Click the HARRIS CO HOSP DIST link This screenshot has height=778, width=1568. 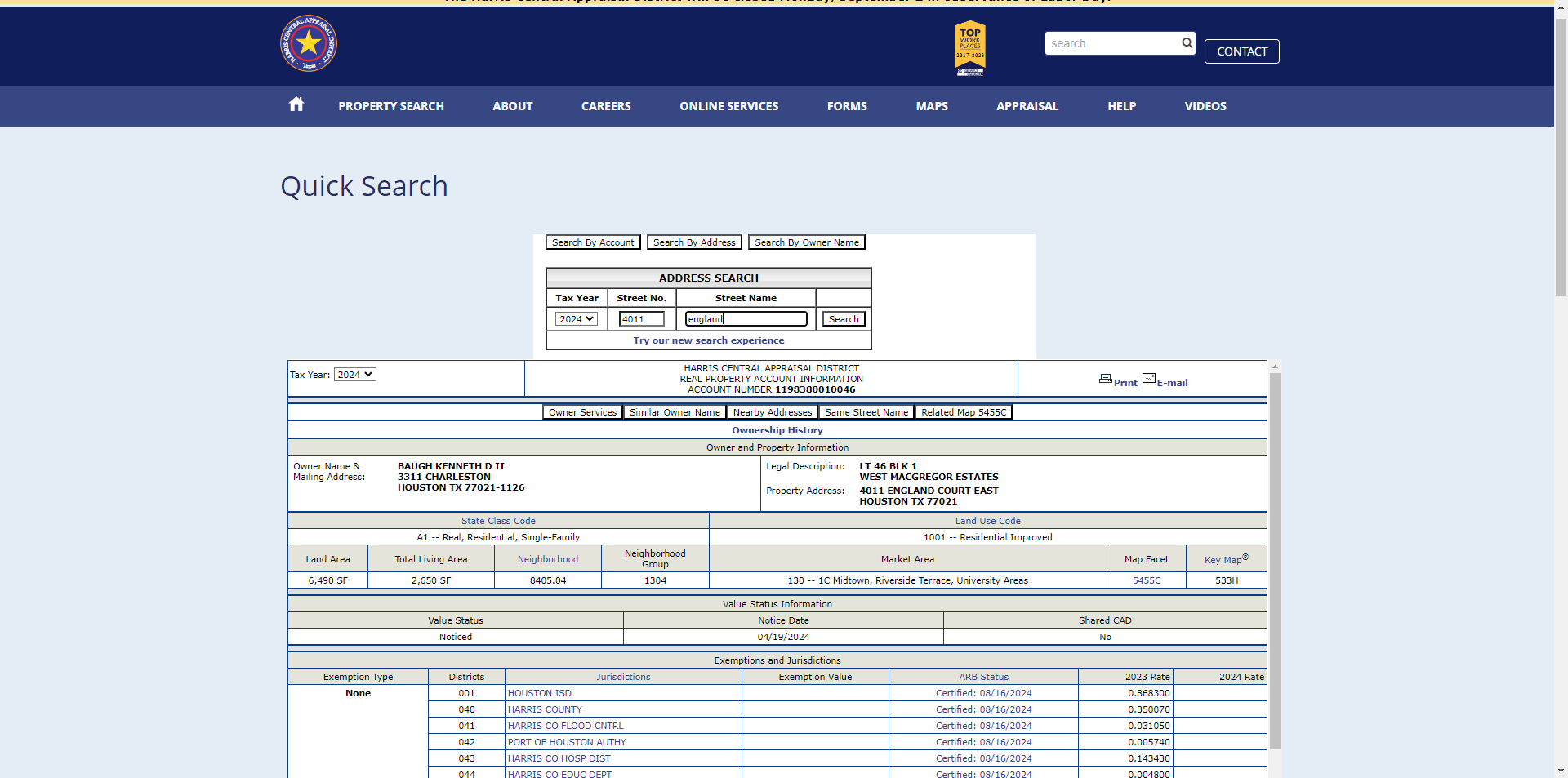tap(559, 758)
